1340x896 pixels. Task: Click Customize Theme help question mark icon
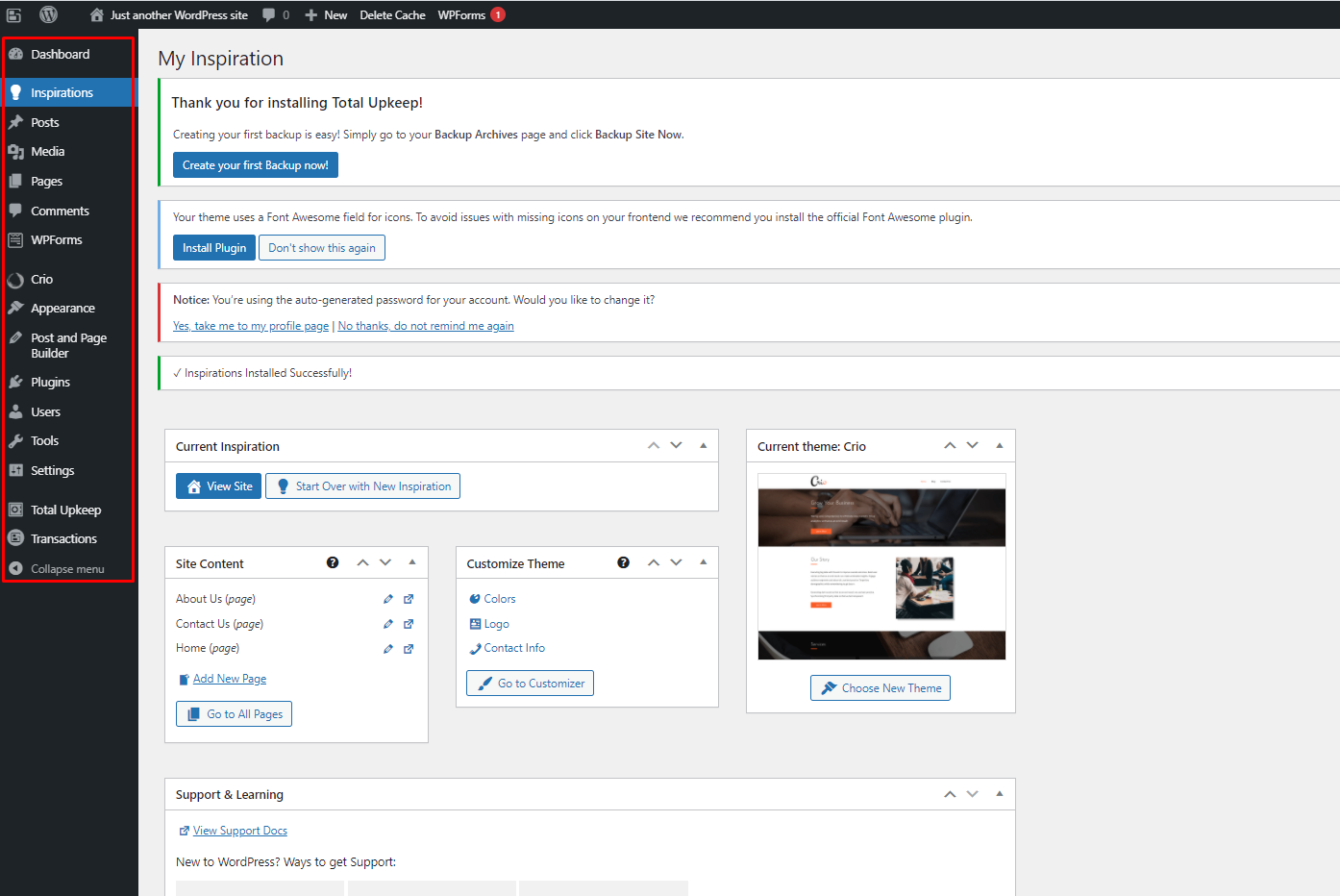(x=623, y=562)
